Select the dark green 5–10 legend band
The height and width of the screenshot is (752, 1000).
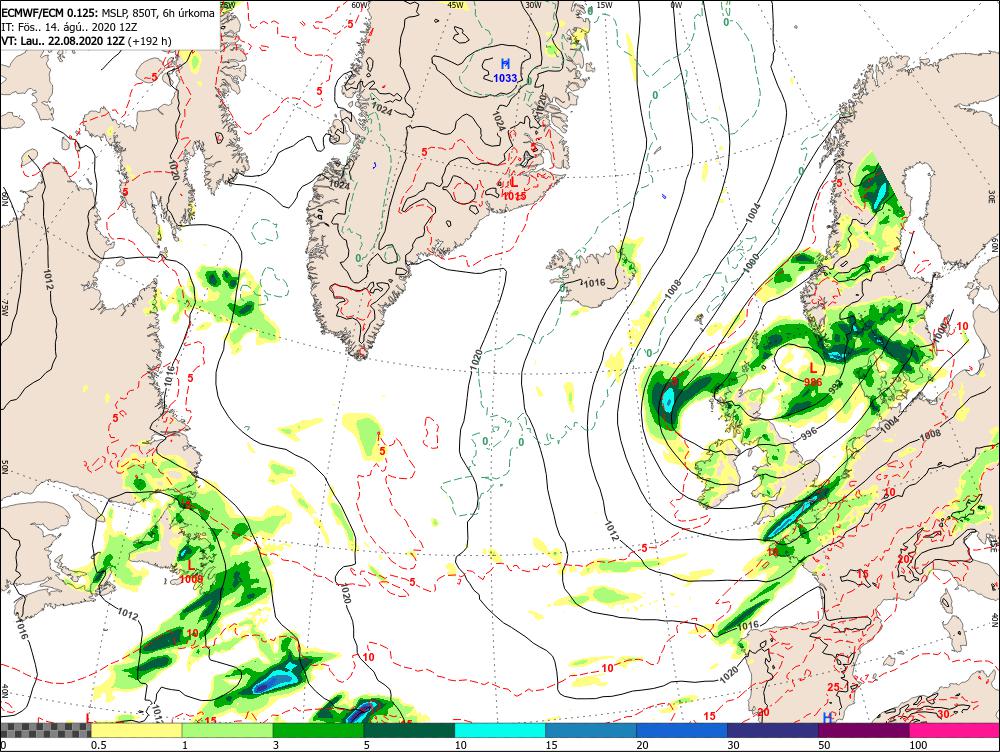[x=409, y=730]
